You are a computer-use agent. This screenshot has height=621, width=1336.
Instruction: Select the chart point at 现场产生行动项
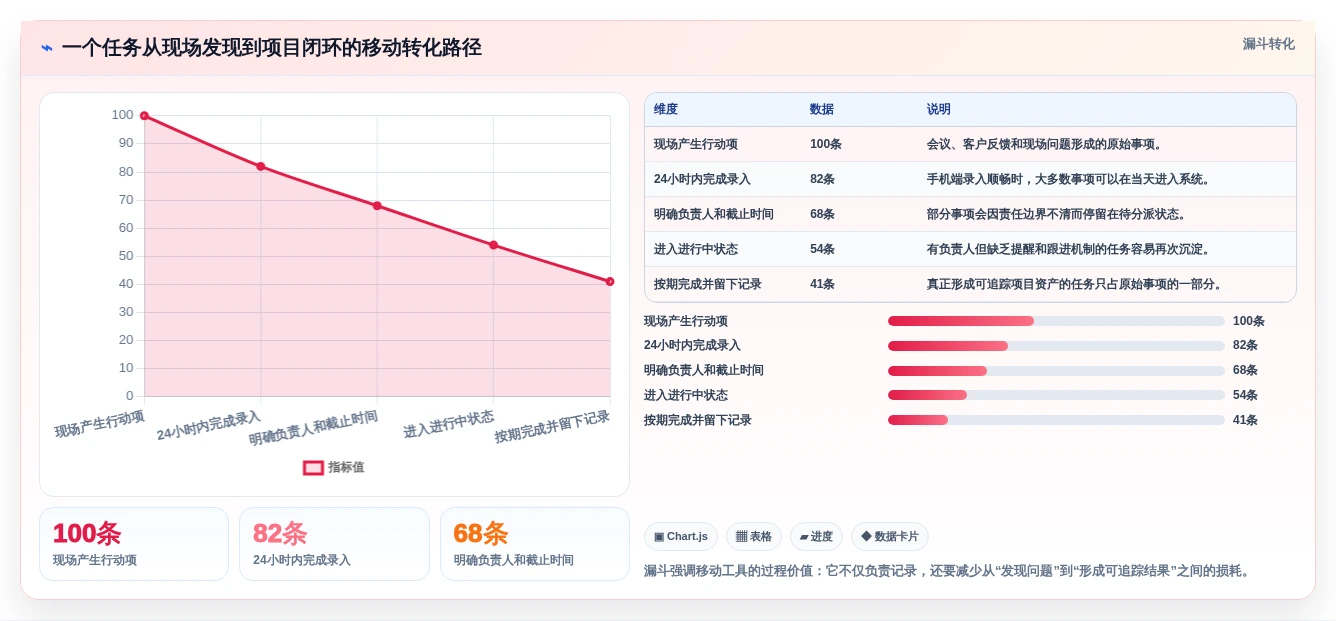pos(144,116)
